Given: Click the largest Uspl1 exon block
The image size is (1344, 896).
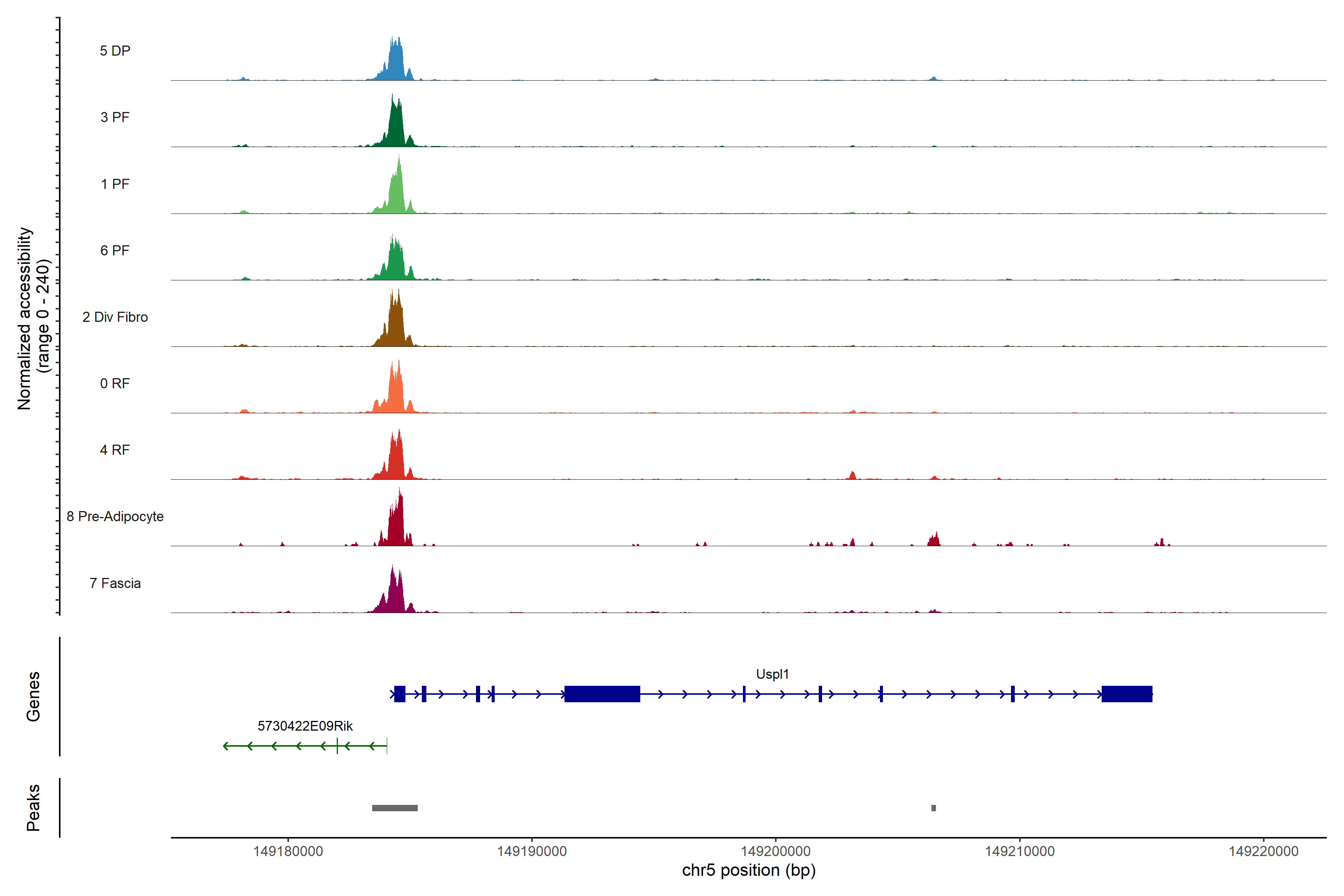Looking at the screenshot, I should coord(602,694).
